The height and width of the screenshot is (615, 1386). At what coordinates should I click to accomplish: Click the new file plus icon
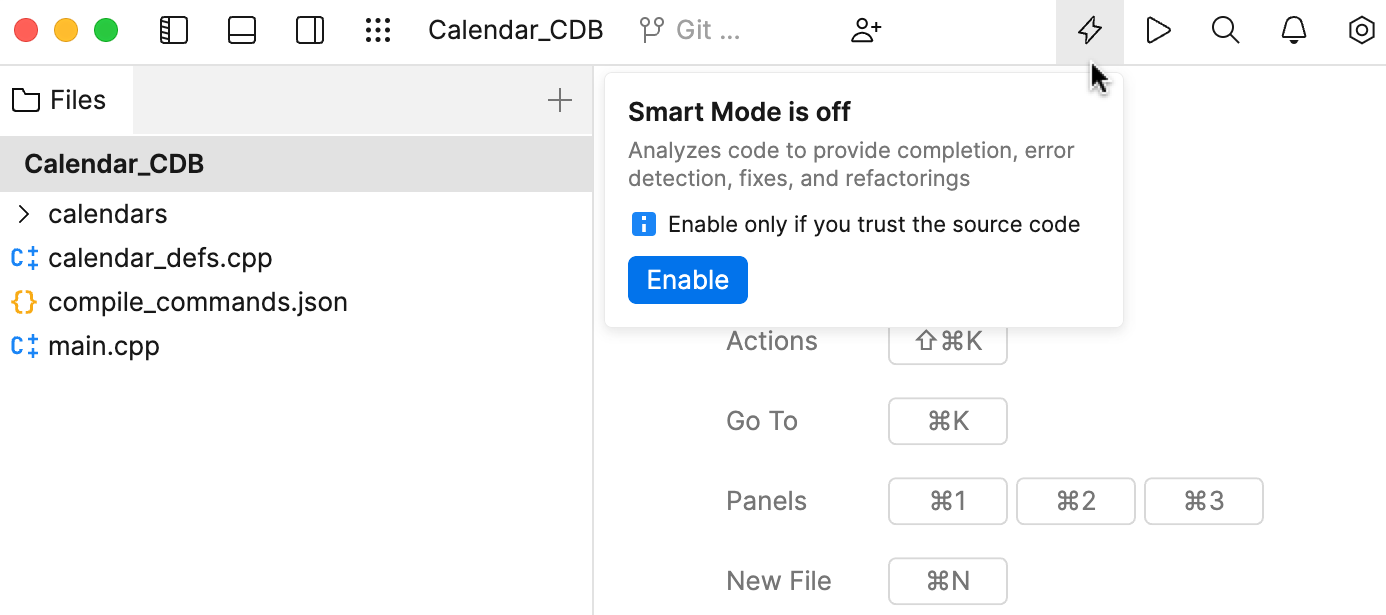pos(560,99)
